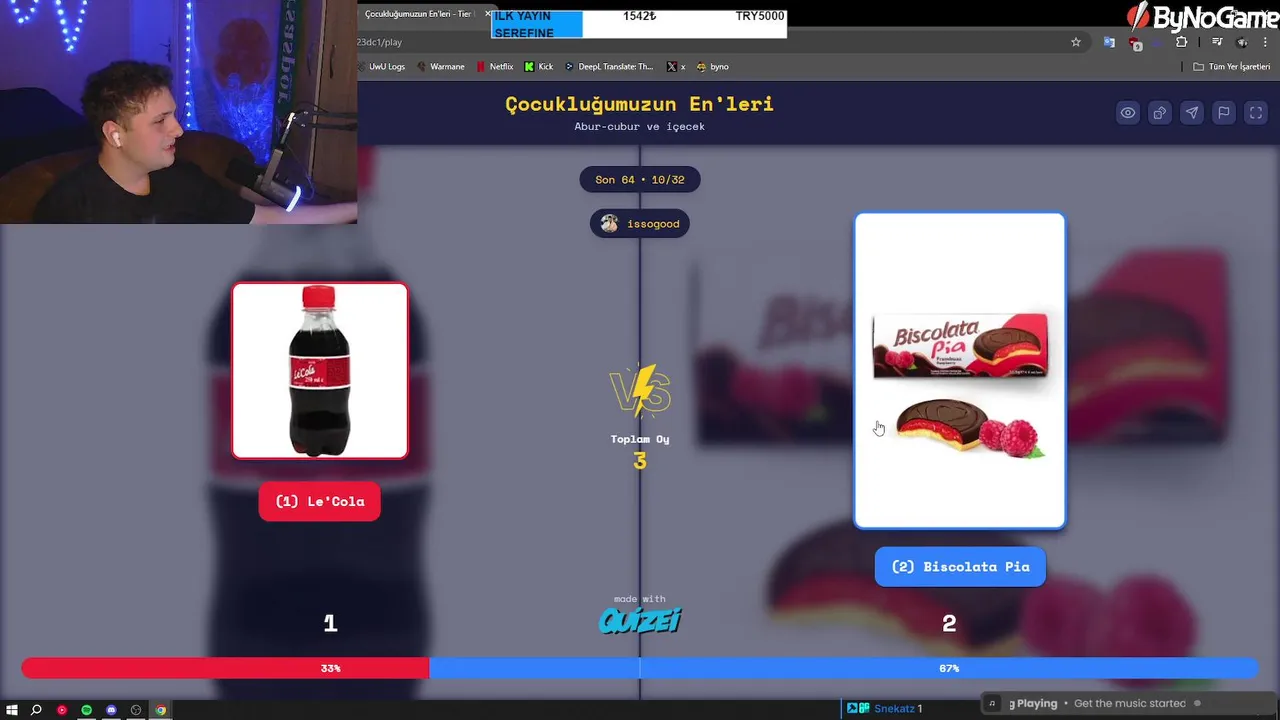This screenshot has height=720, width=1280.
Task: Open the DeepL Translate bookmark
Action: [609, 67]
